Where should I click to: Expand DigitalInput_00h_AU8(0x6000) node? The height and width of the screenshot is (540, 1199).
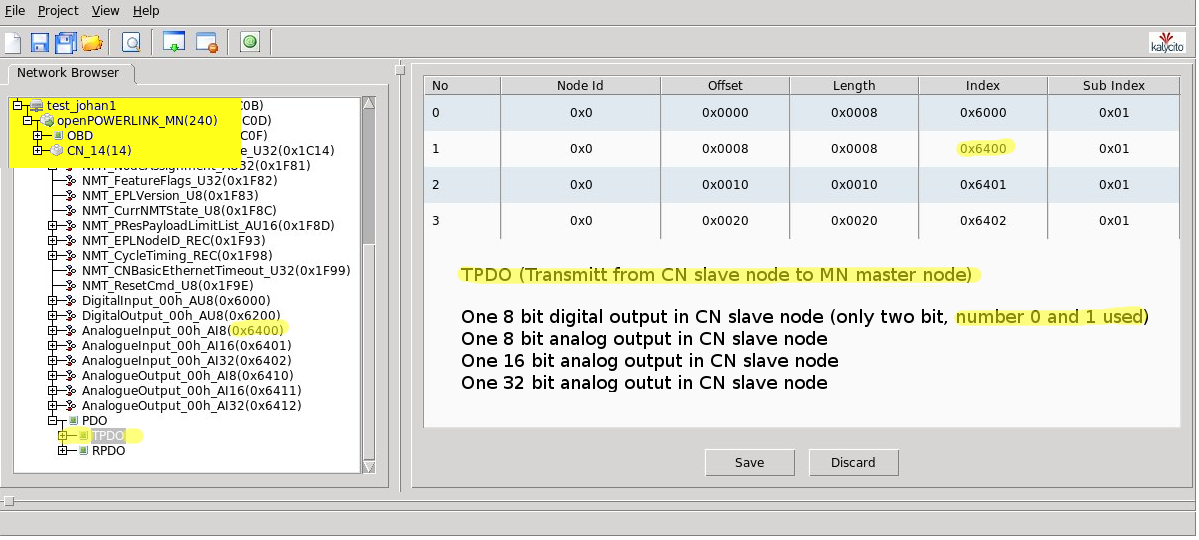click(52, 301)
